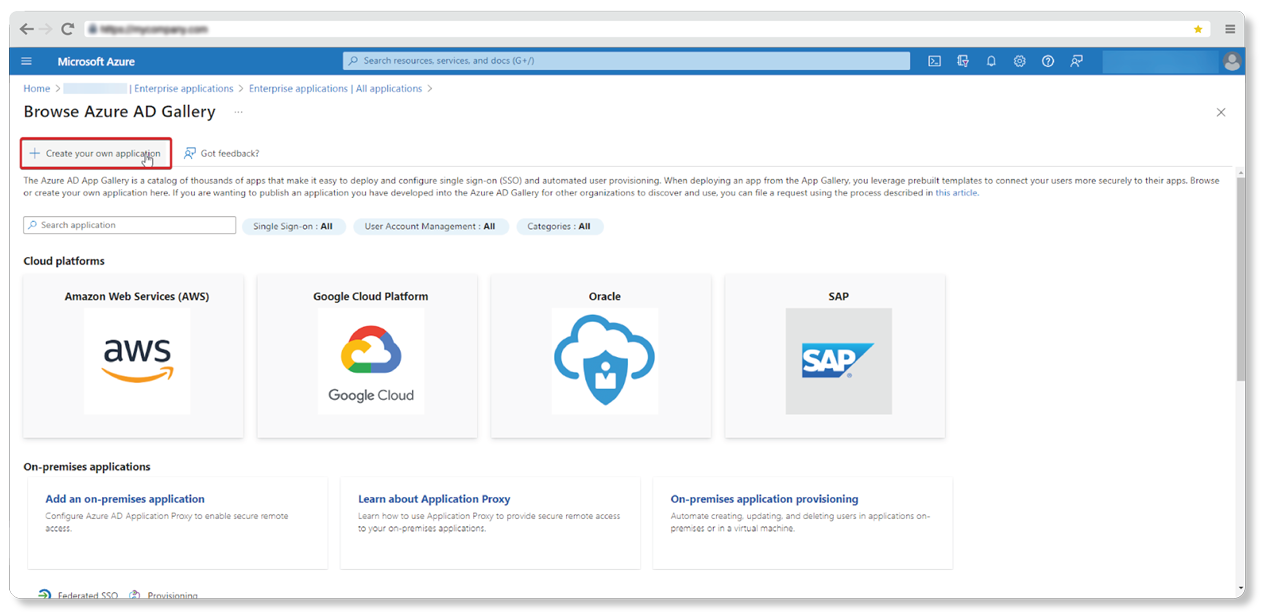Open Single Sign-on filter pill
The height and width of the screenshot is (612, 1263).
click(293, 226)
